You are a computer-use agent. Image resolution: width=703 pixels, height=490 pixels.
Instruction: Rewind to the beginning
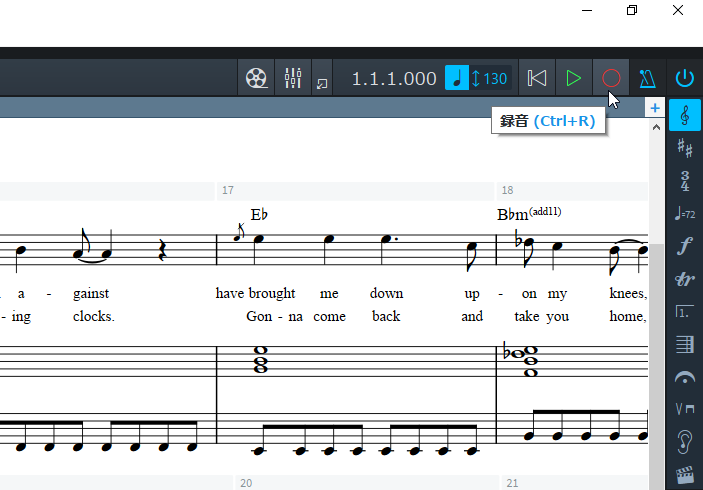point(537,78)
